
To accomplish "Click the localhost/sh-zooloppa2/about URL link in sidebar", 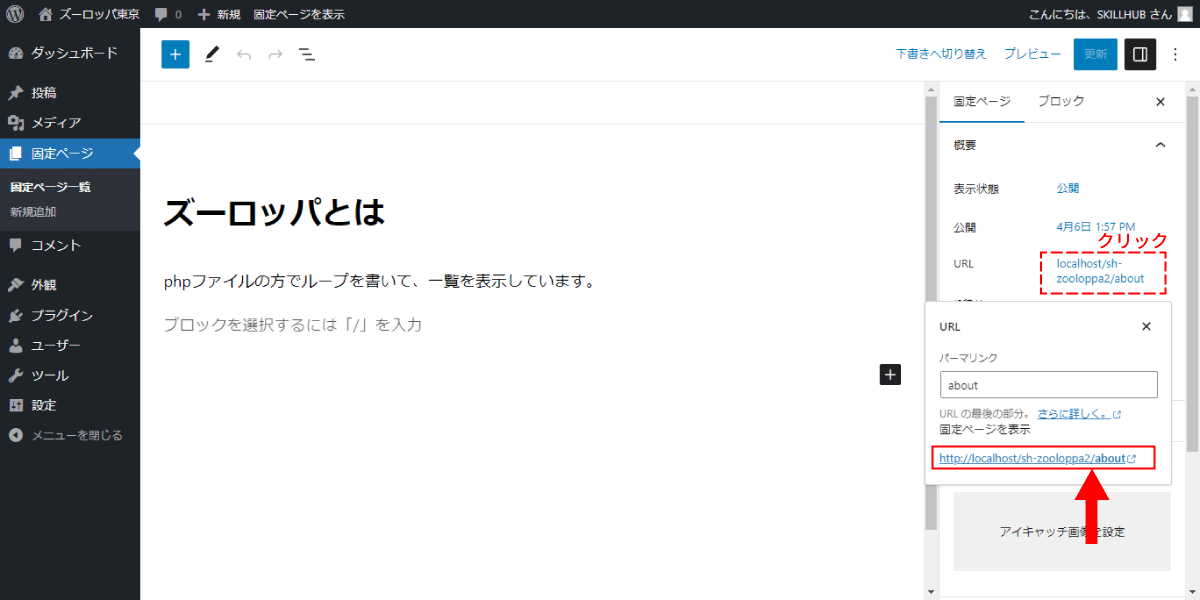I will point(1100,271).
